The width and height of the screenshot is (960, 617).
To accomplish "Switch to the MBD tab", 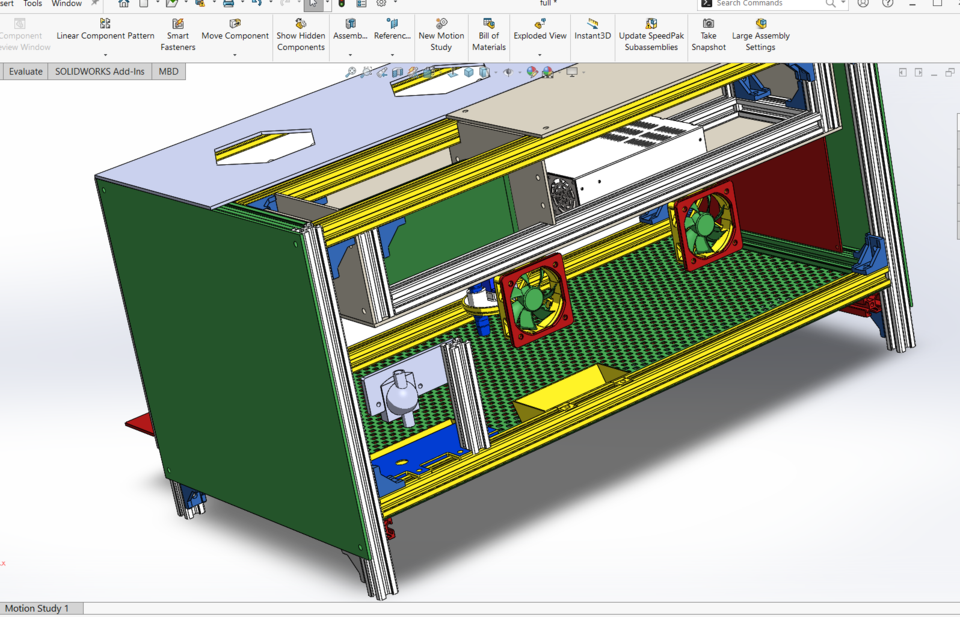I will 168,71.
